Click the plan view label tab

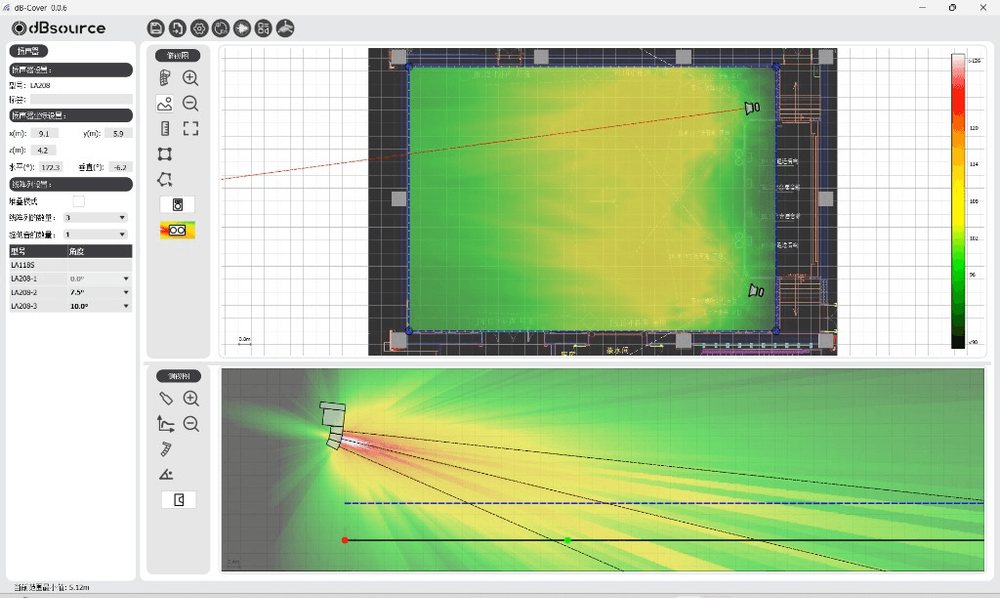pyautogui.click(x=178, y=55)
